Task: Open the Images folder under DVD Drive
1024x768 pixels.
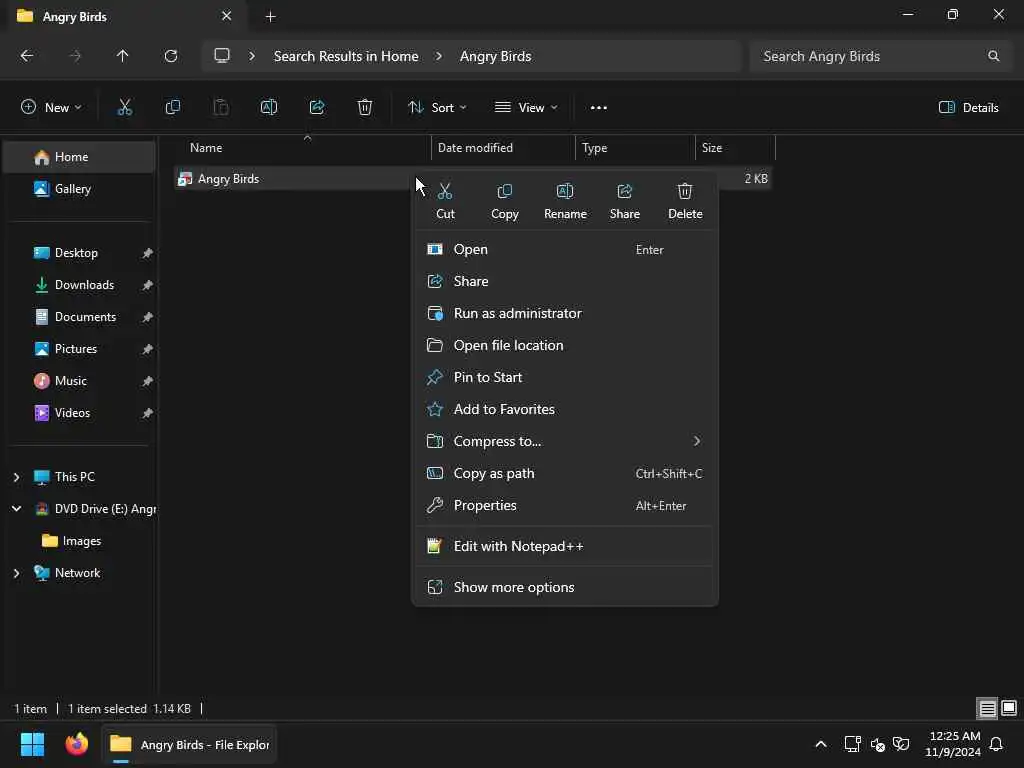Action: pos(80,541)
